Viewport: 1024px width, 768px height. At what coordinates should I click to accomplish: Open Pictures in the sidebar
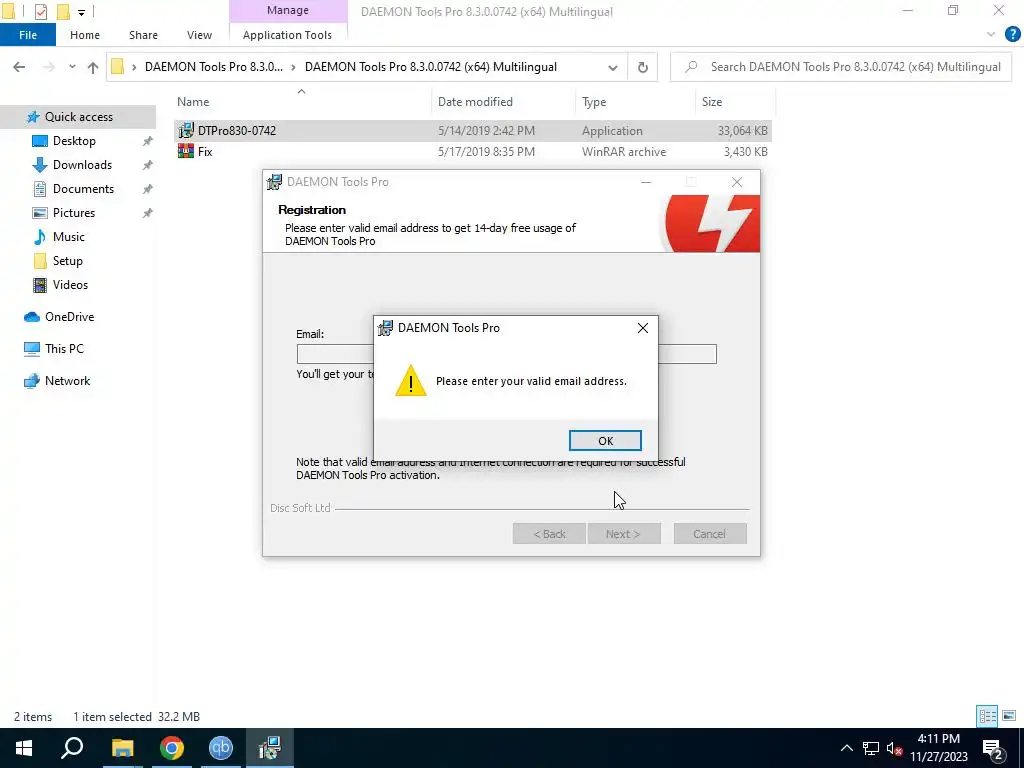pos(74,213)
